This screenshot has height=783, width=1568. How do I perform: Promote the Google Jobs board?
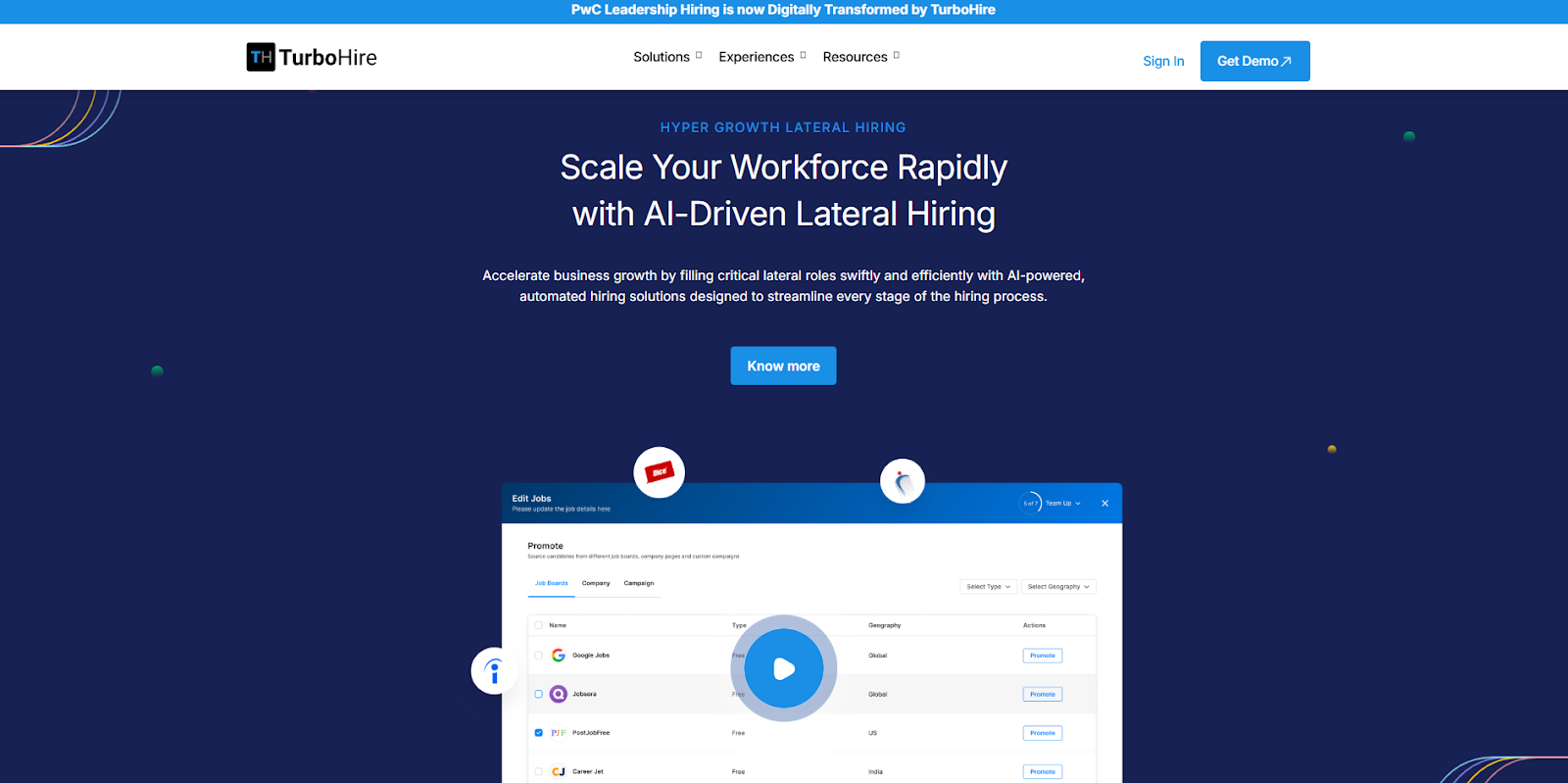point(1043,656)
